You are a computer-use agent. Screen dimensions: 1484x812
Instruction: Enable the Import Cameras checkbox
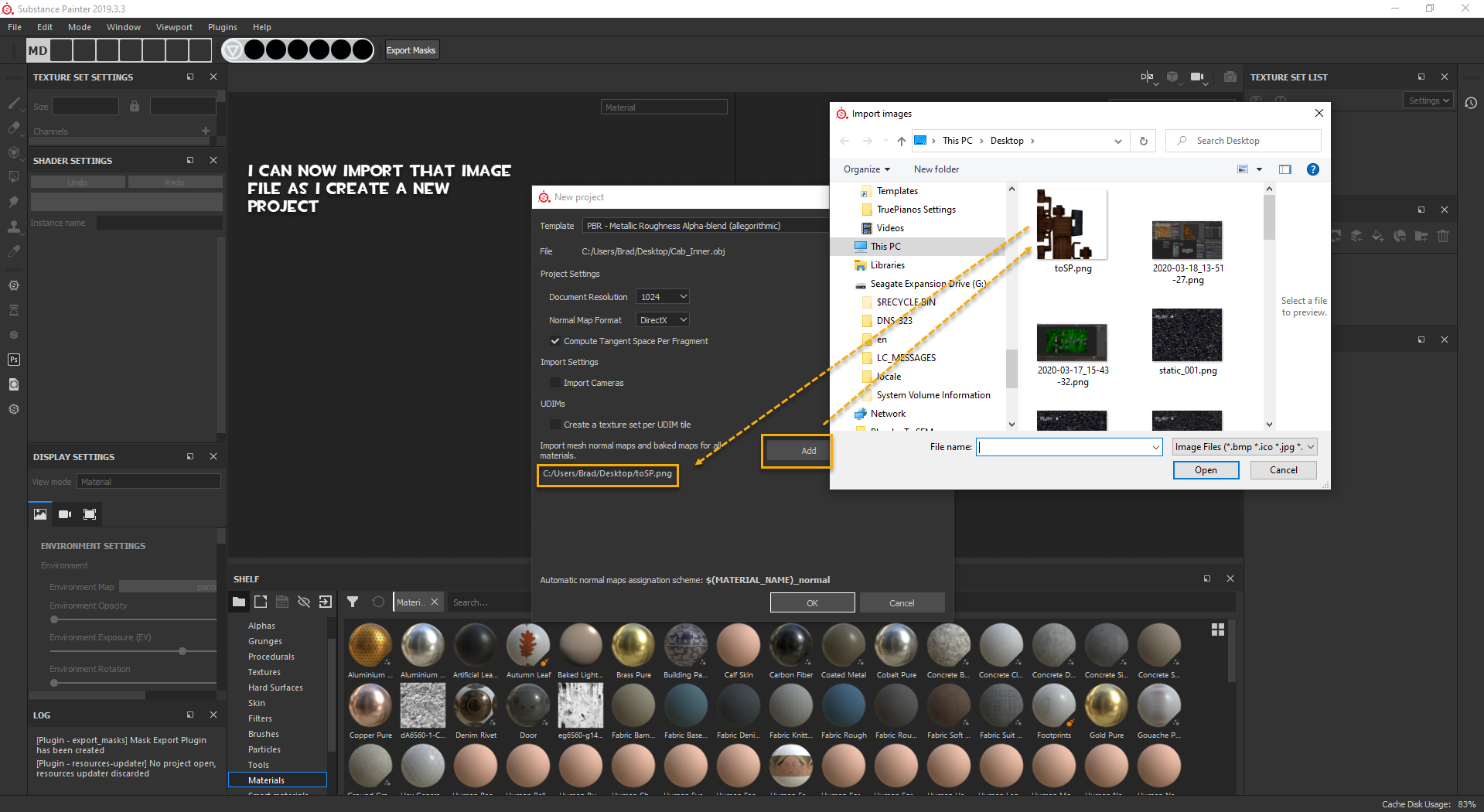(x=554, y=383)
